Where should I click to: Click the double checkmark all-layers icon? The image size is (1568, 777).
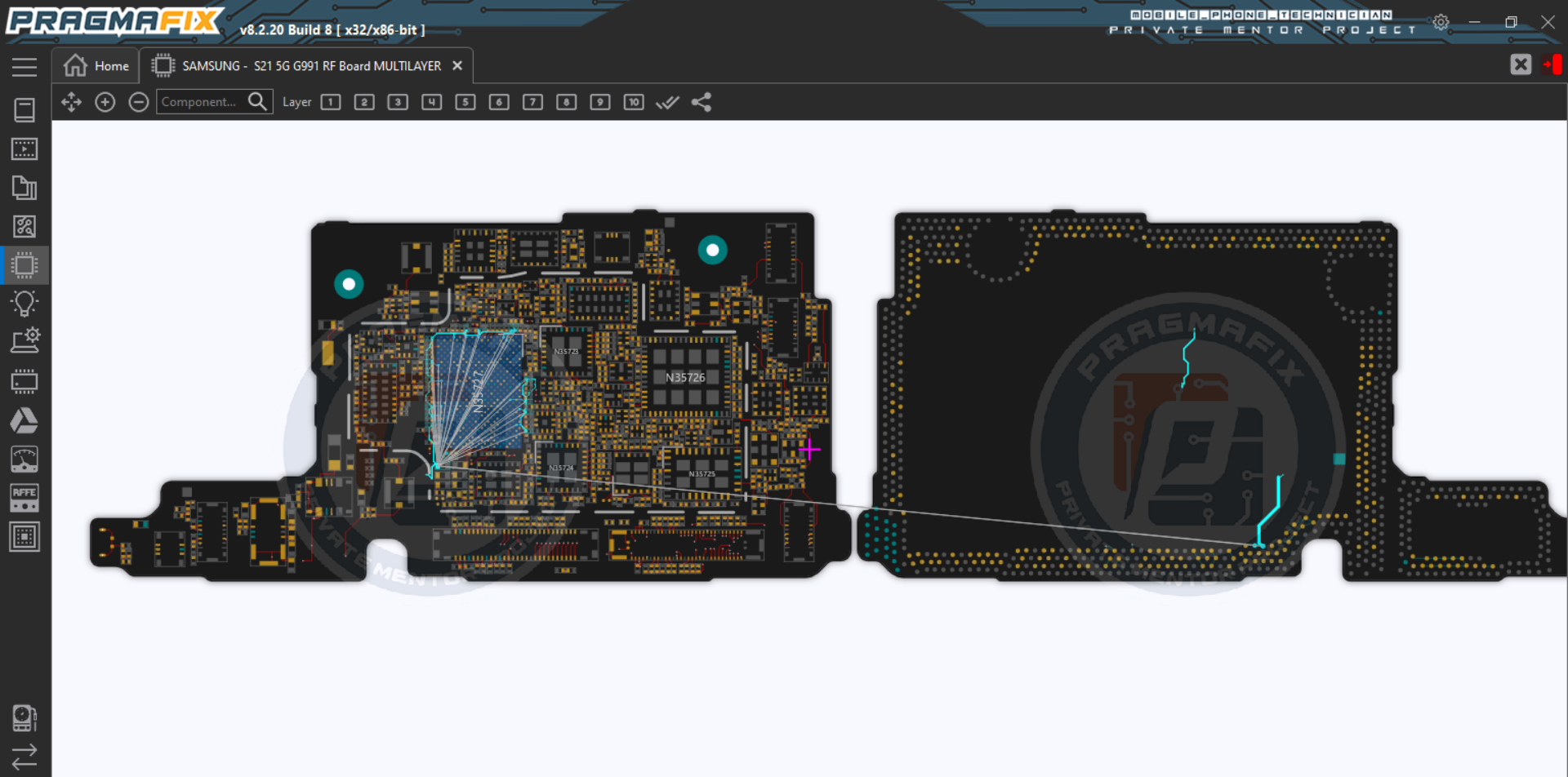click(x=667, y=102)
